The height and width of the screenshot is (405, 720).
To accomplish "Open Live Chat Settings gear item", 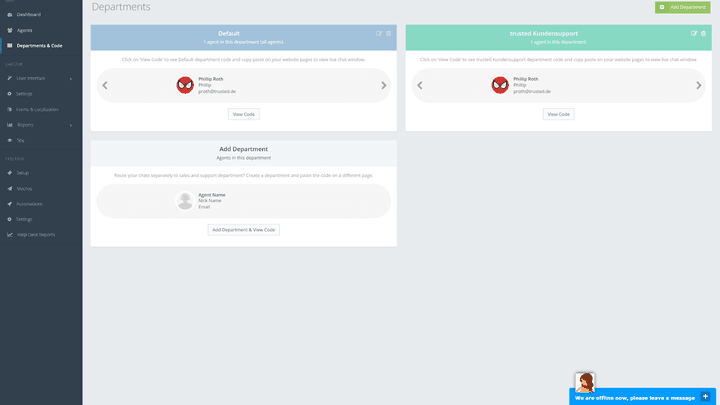I will 20,94.
